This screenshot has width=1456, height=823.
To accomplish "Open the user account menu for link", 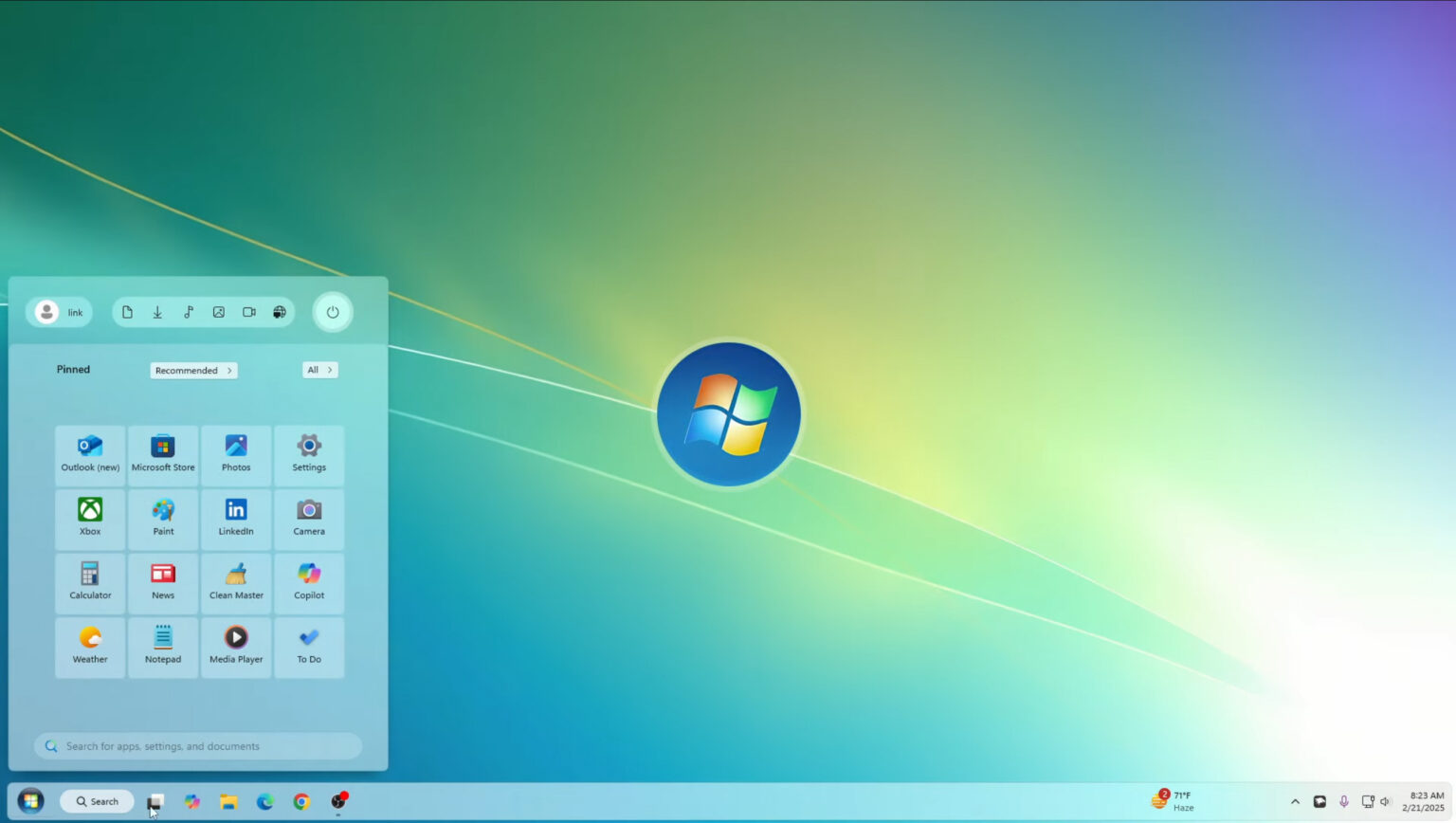I will pyautogui.click(x=59, y=312).
